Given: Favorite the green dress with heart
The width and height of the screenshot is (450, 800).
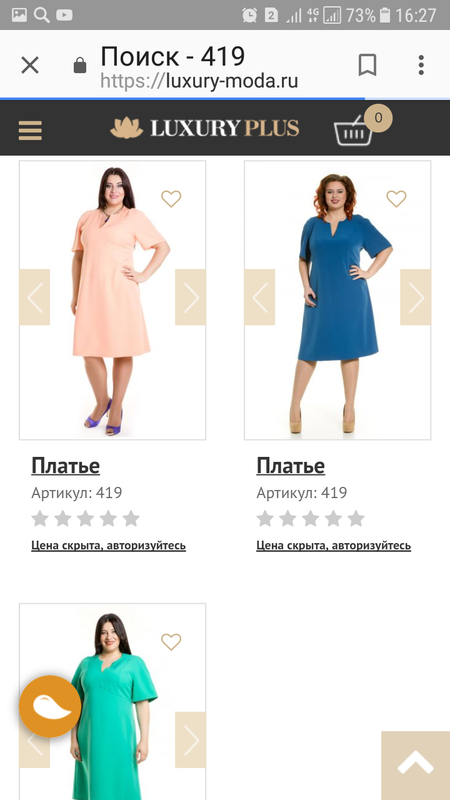Looking at the screenshot, I should pyautogui.click(x=171, y=642).
